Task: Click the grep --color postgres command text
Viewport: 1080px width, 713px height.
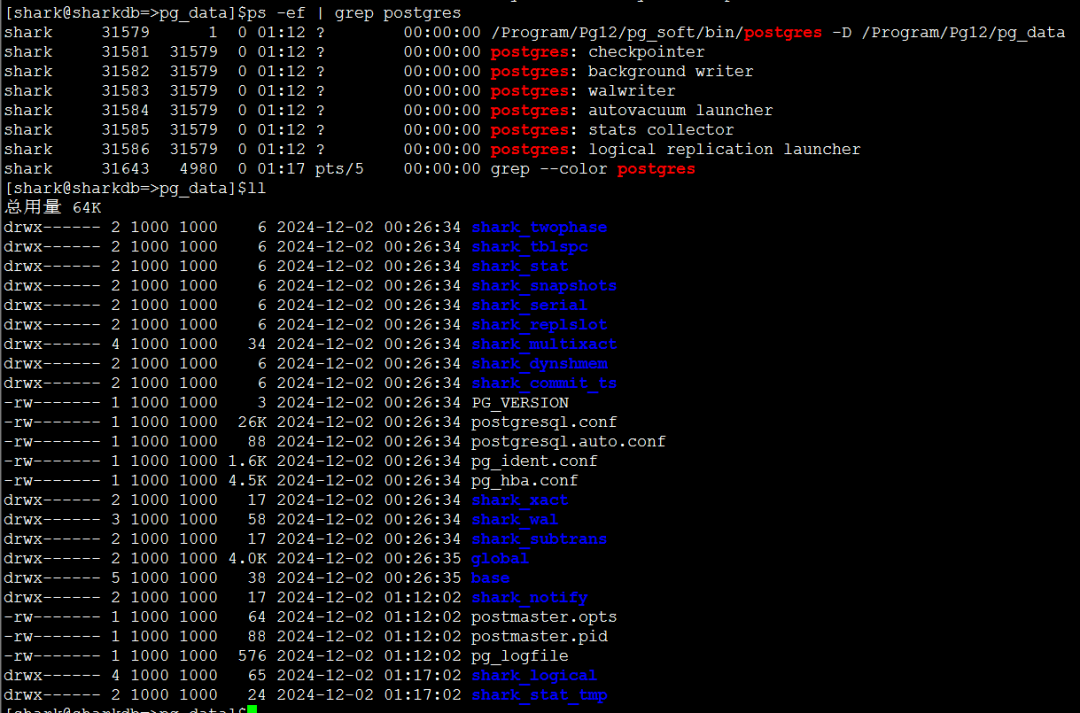Action: pyautogui.click(x=592, y=169)
